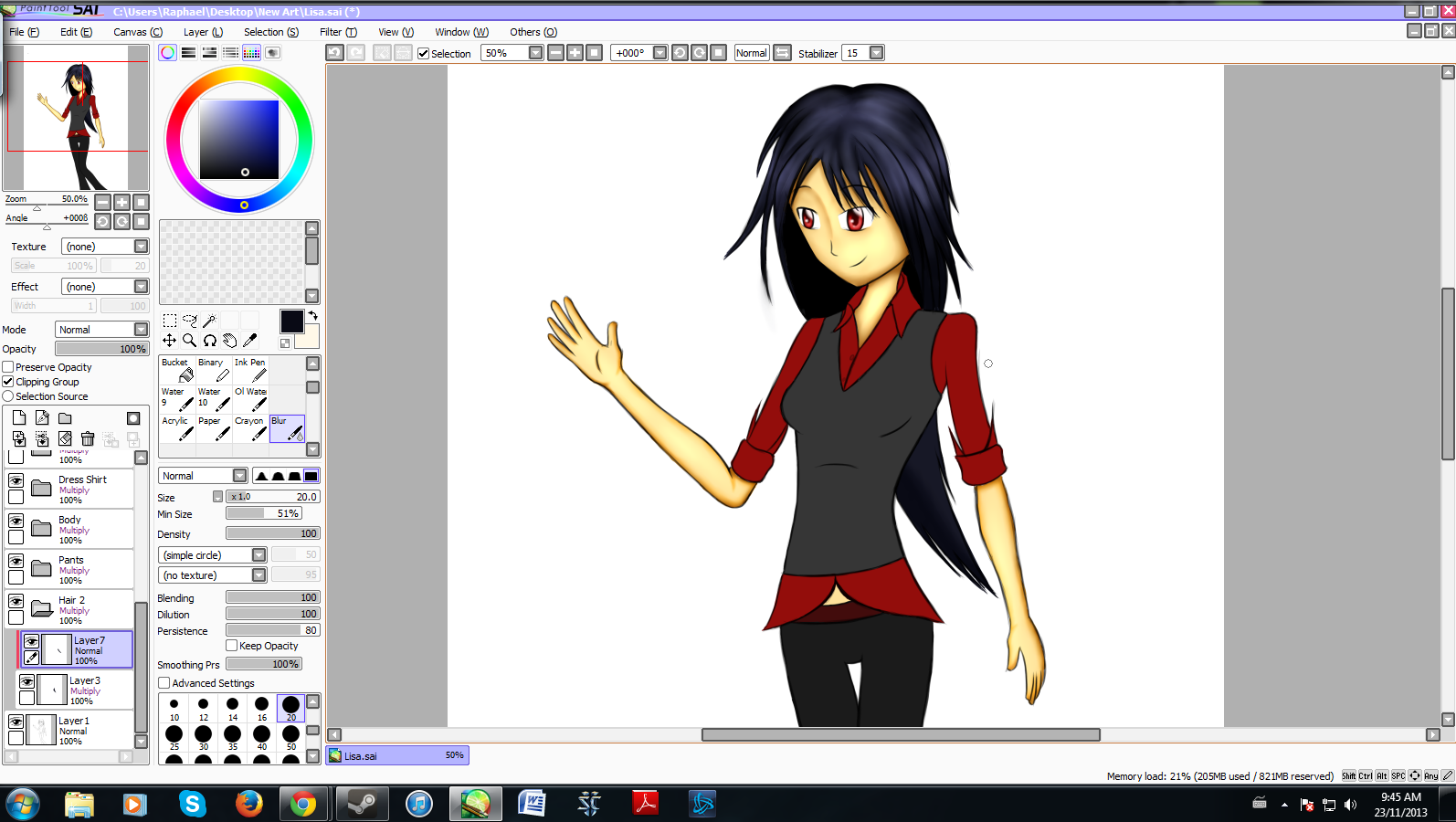Click the Persistence slider bar
Image resolution: width=1456 pixels, height=822 pixels.
point(272,630)
